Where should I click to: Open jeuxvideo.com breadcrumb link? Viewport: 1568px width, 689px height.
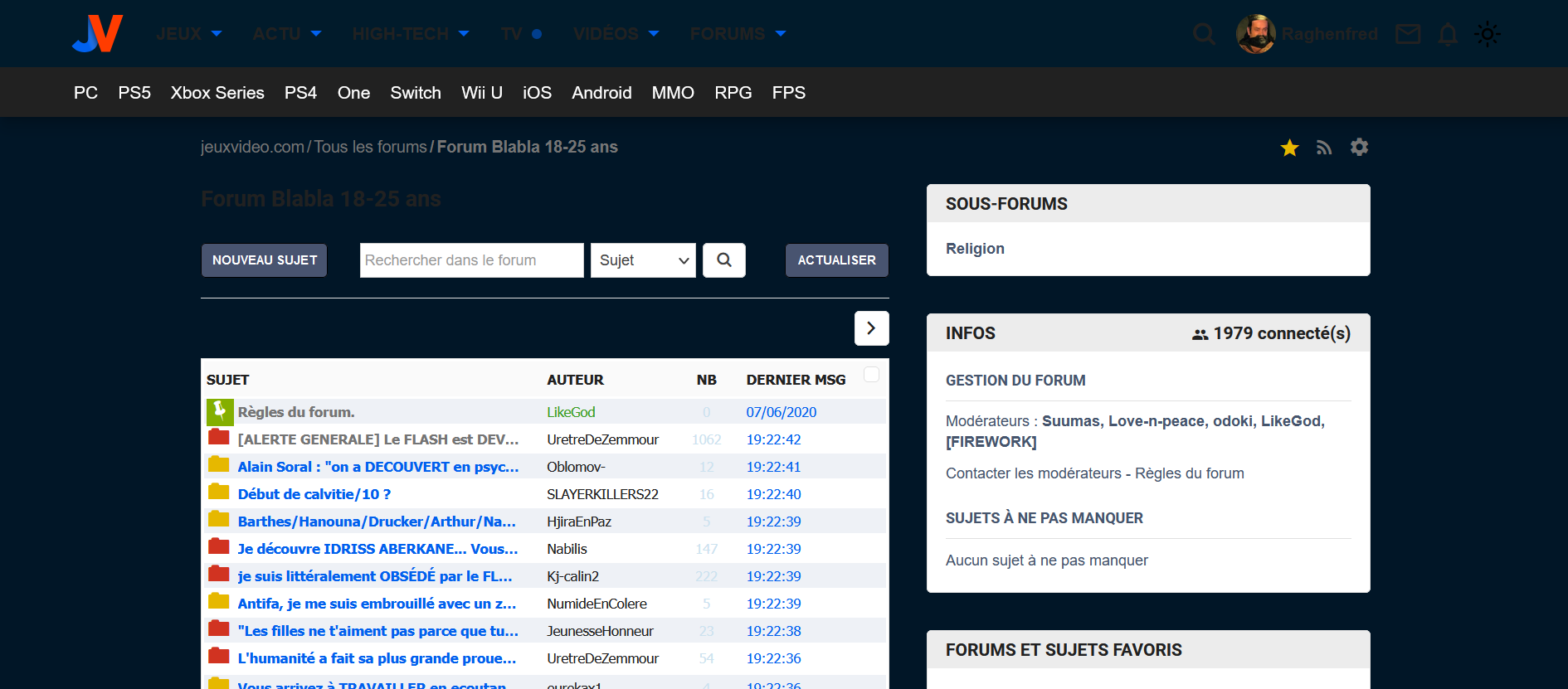tap(252, 147)
